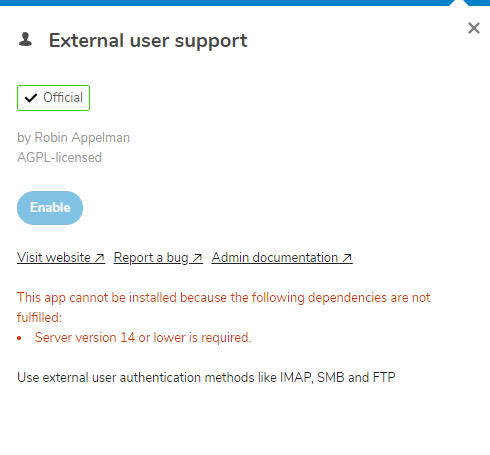Click the red bullet point marker
Viewport: 490px width, 455px height.
click(x=19, y=338)
